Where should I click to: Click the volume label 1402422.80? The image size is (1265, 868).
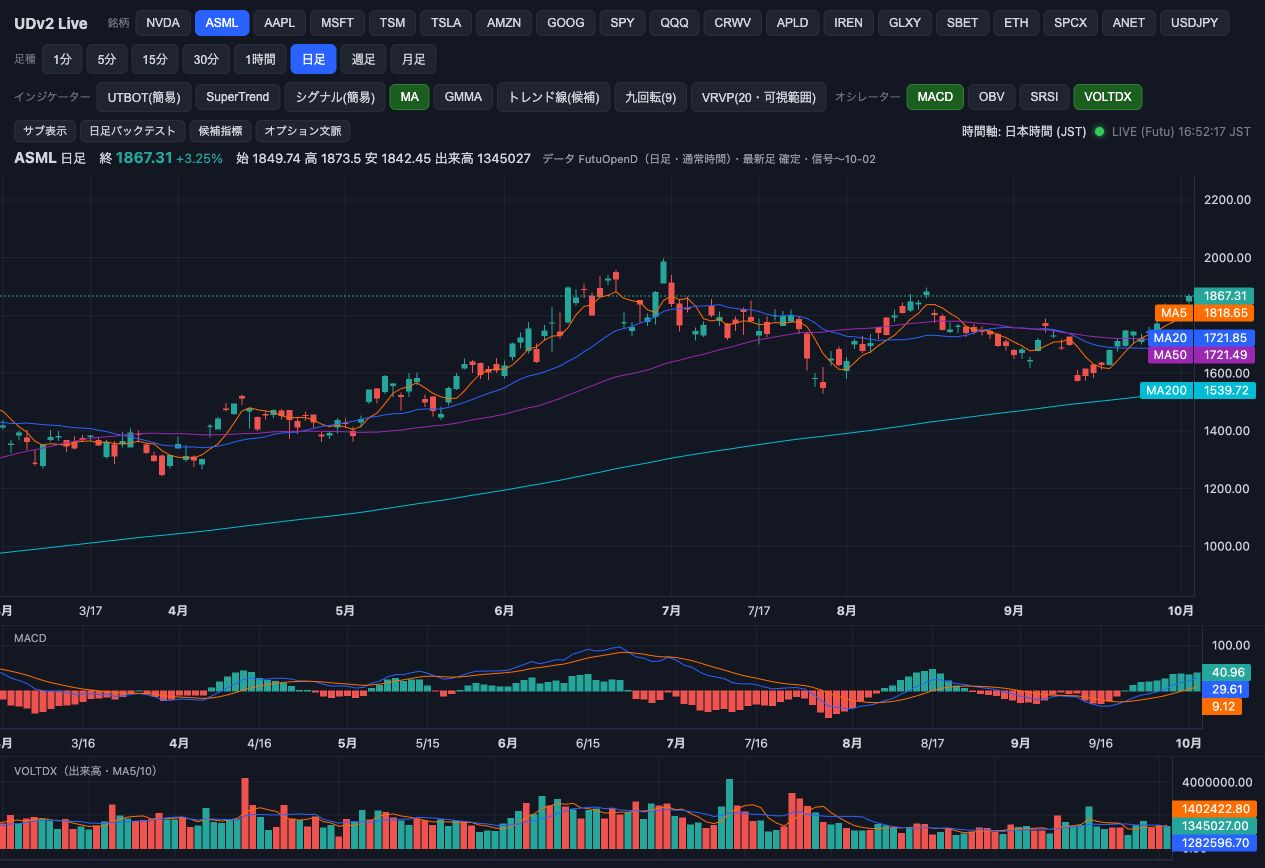click(1214, 808)
